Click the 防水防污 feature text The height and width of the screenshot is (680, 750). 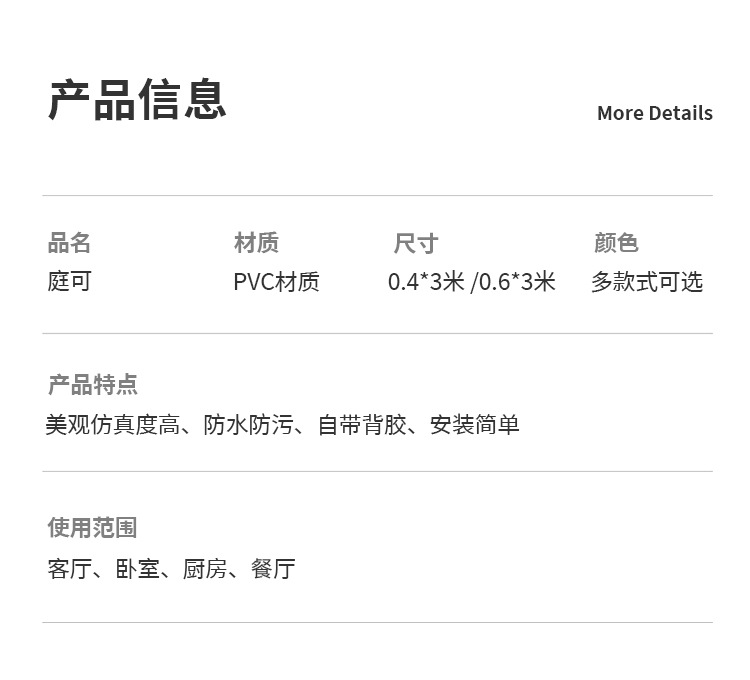click(x=248, y=425)
